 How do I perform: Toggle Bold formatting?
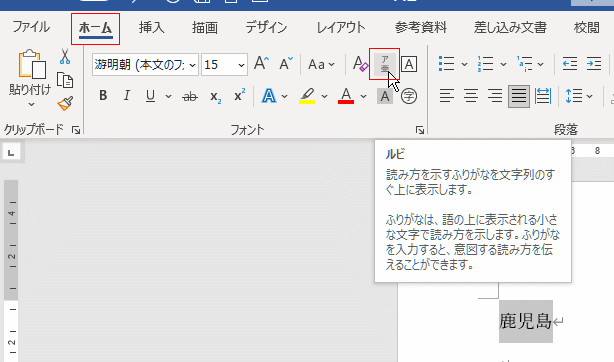(x=103, y=96)
